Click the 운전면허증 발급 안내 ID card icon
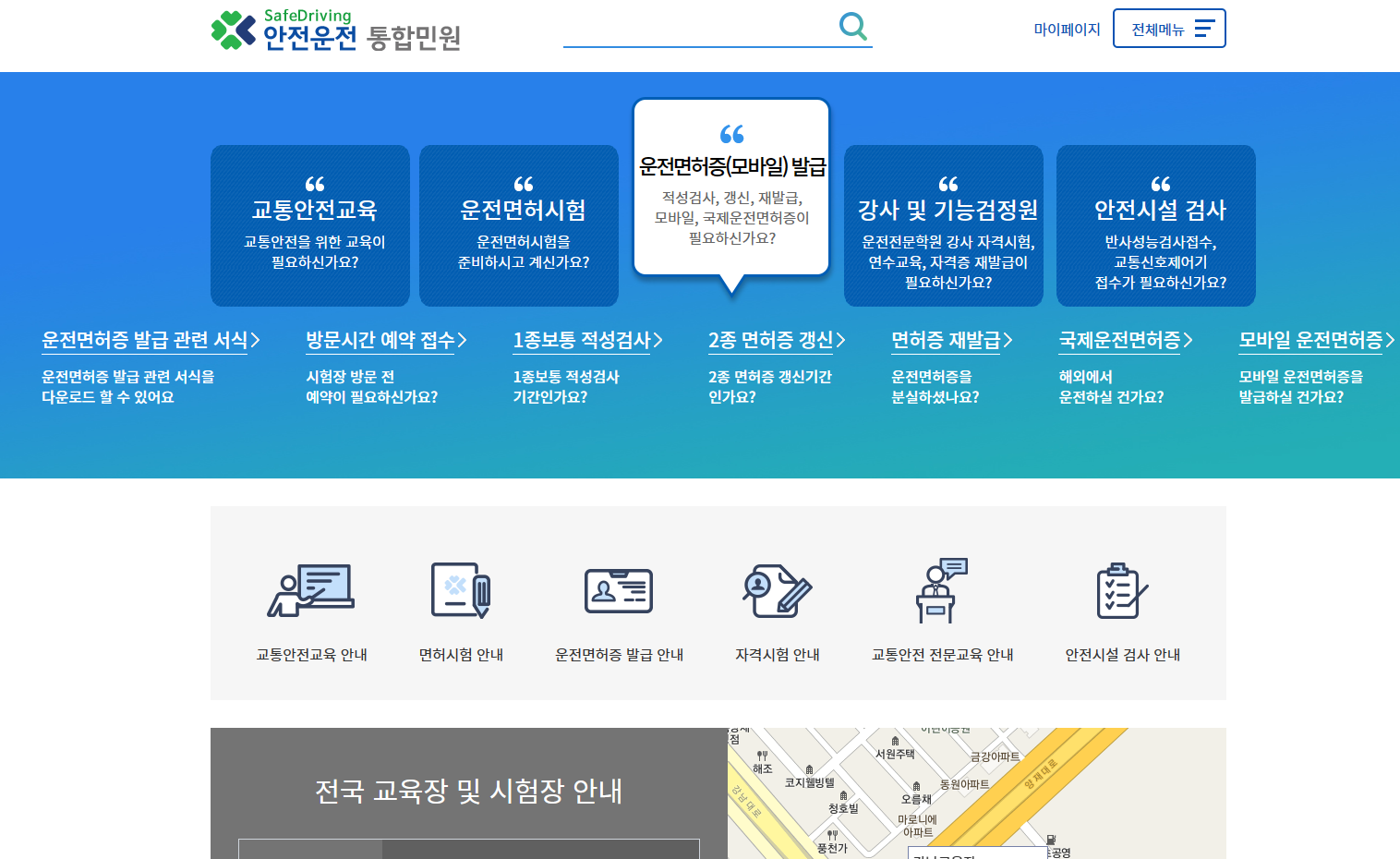 pyautogui.click(x=617, y=591)
